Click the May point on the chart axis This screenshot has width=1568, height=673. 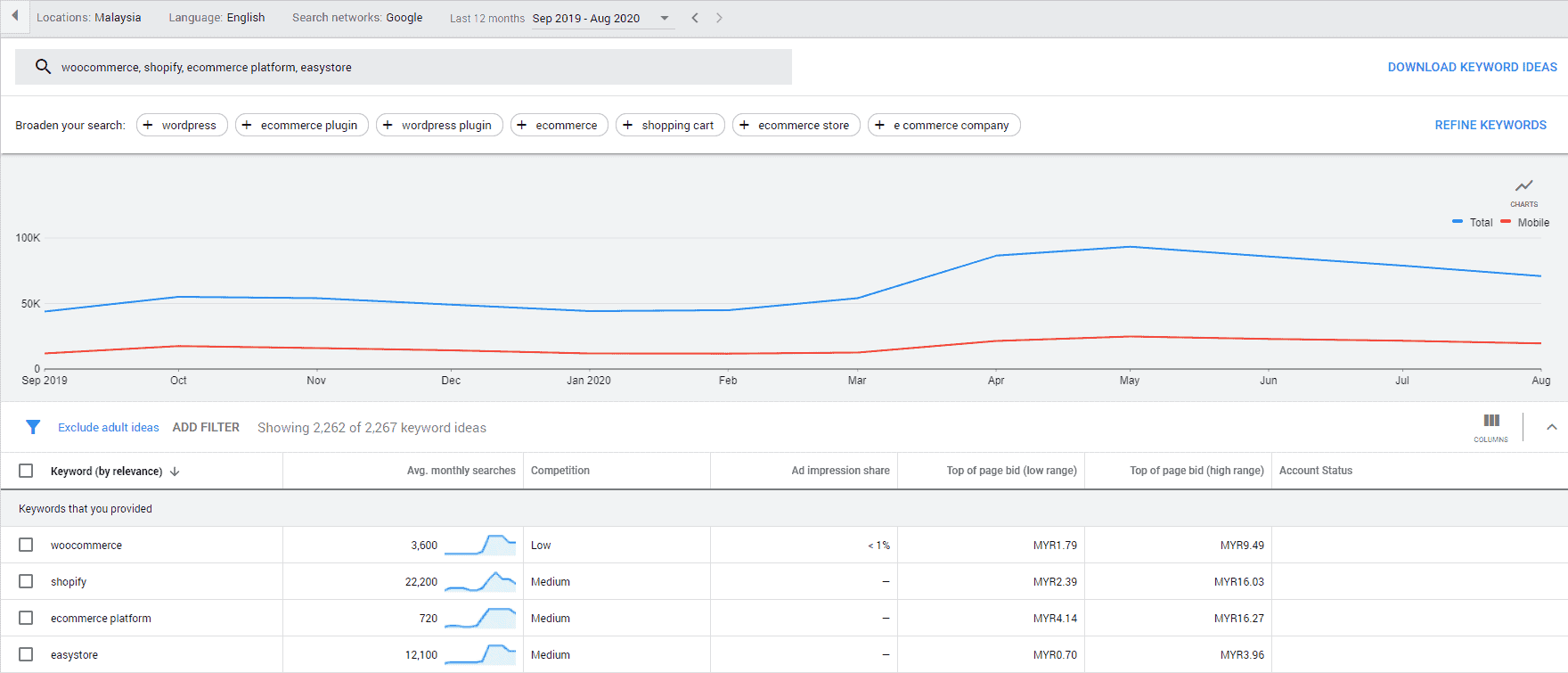pyautogui.click(x=1129, y=381)
